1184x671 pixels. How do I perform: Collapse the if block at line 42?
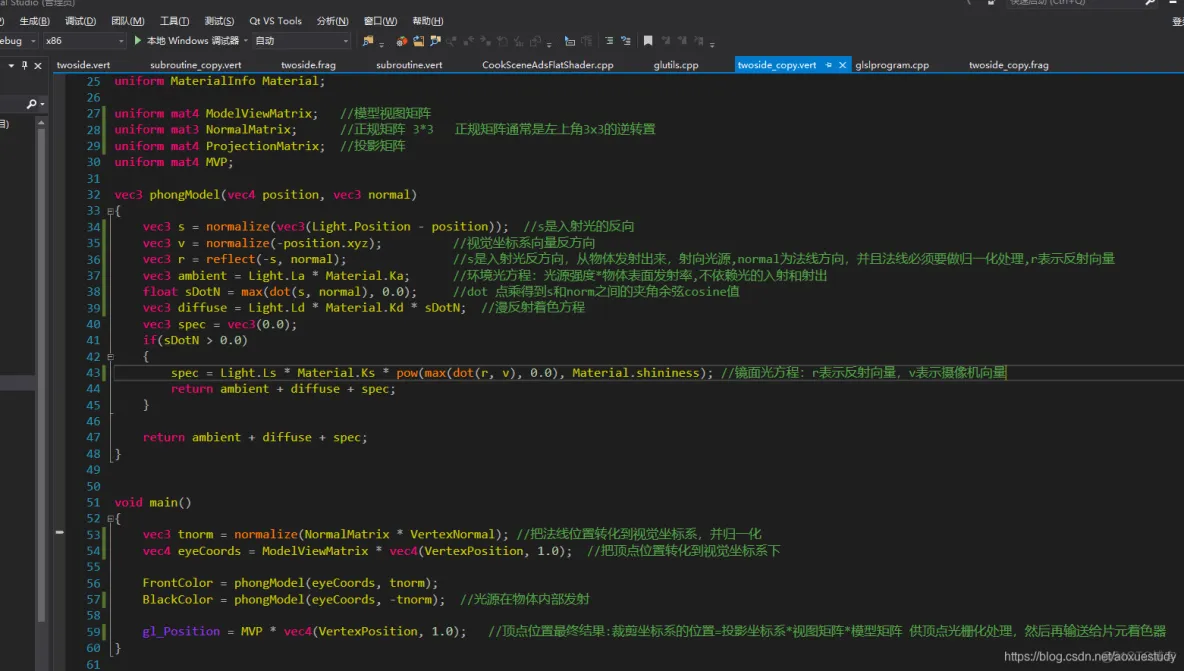click(110, 356)
